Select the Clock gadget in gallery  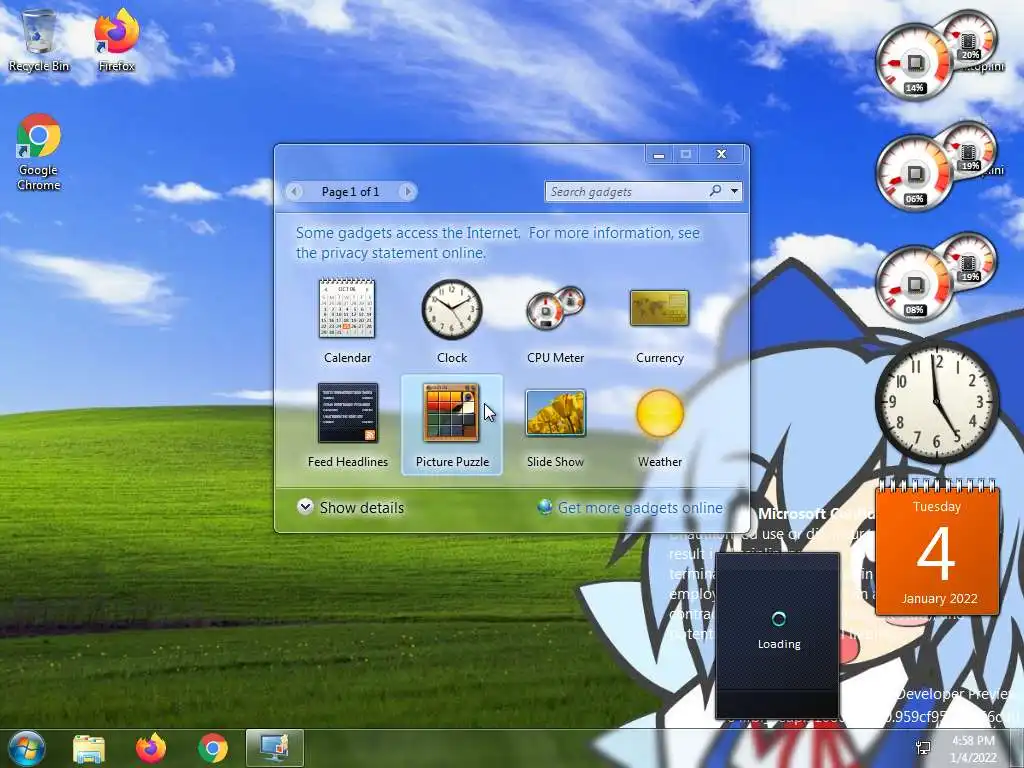[x=451, y=310]
